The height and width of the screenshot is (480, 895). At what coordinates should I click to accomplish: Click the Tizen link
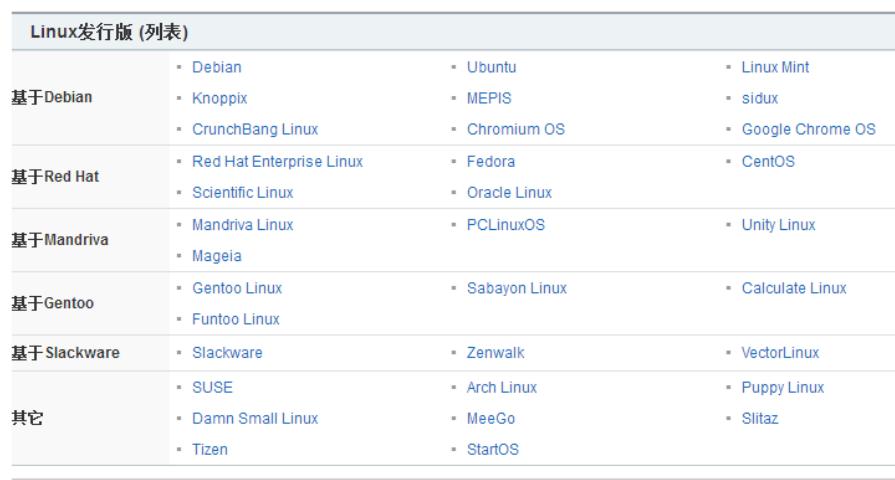pos(210,449)
